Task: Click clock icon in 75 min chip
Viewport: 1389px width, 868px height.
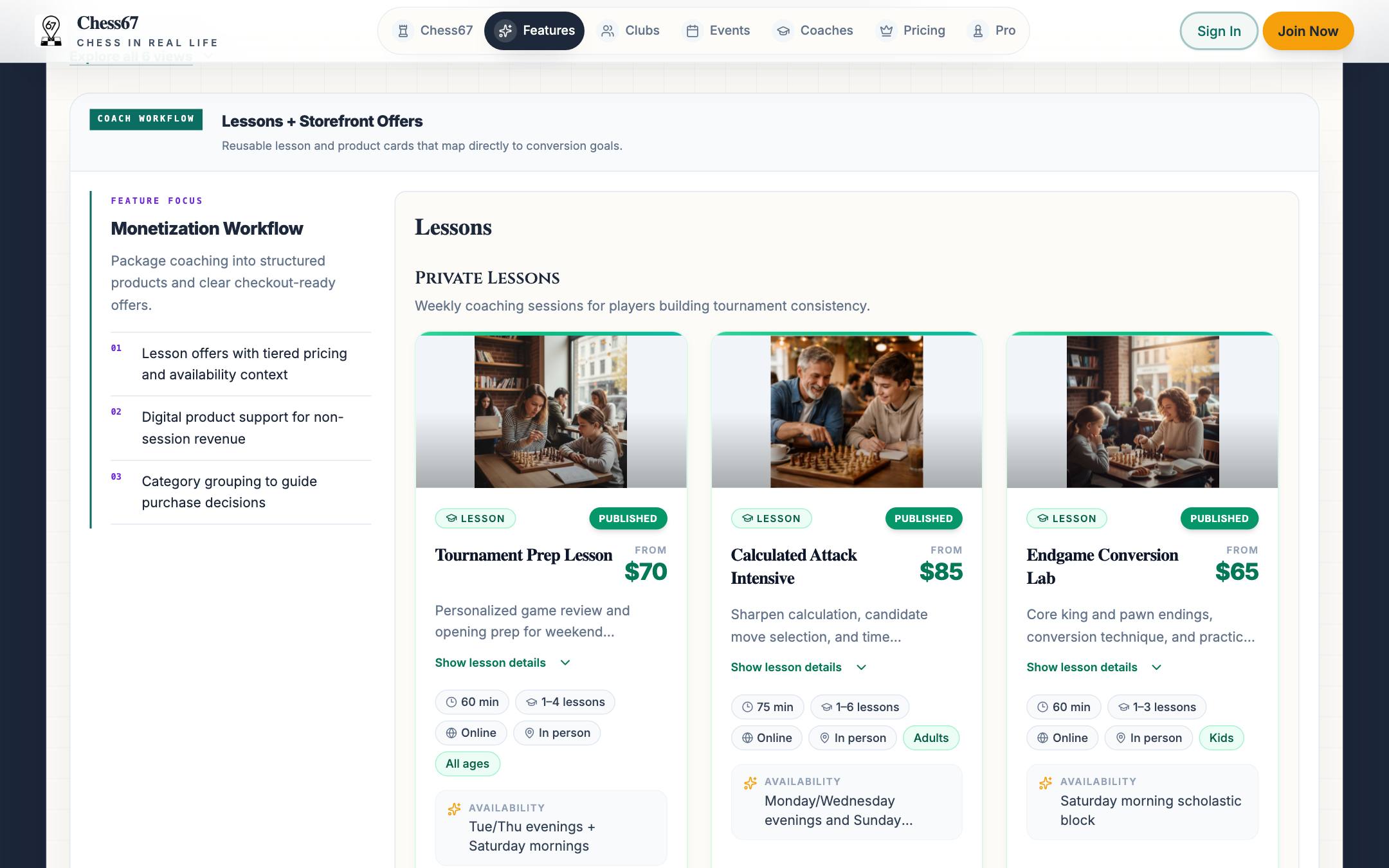Action: pos(747,707)
